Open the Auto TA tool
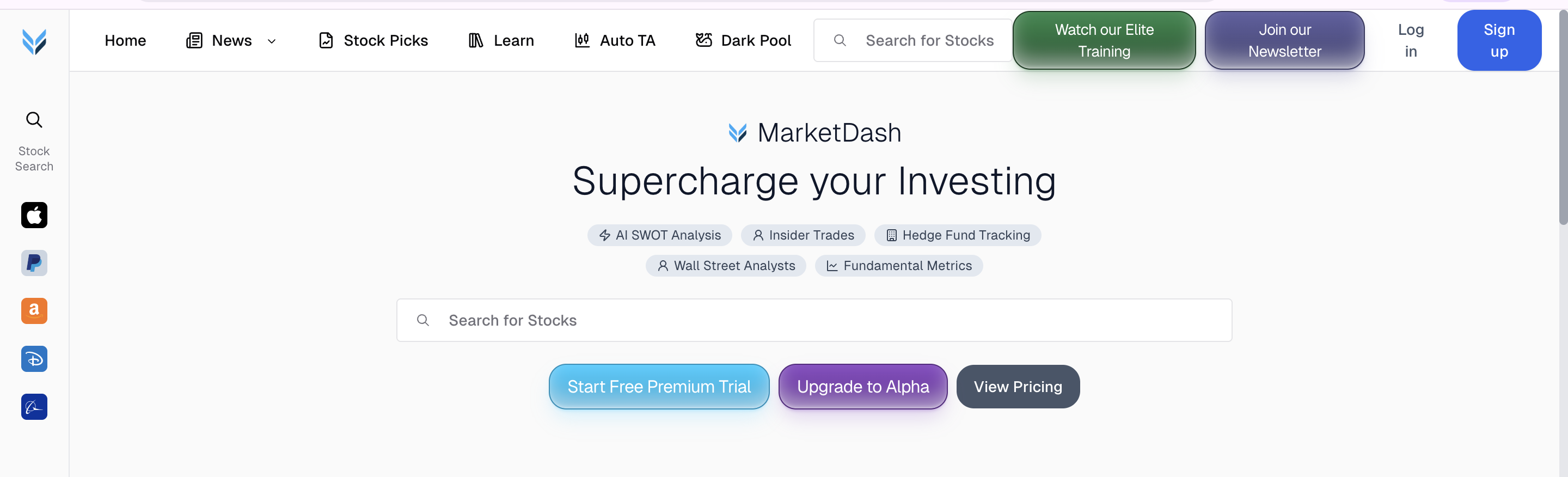This screenshot has width=1568, height=477. (615, 41)
